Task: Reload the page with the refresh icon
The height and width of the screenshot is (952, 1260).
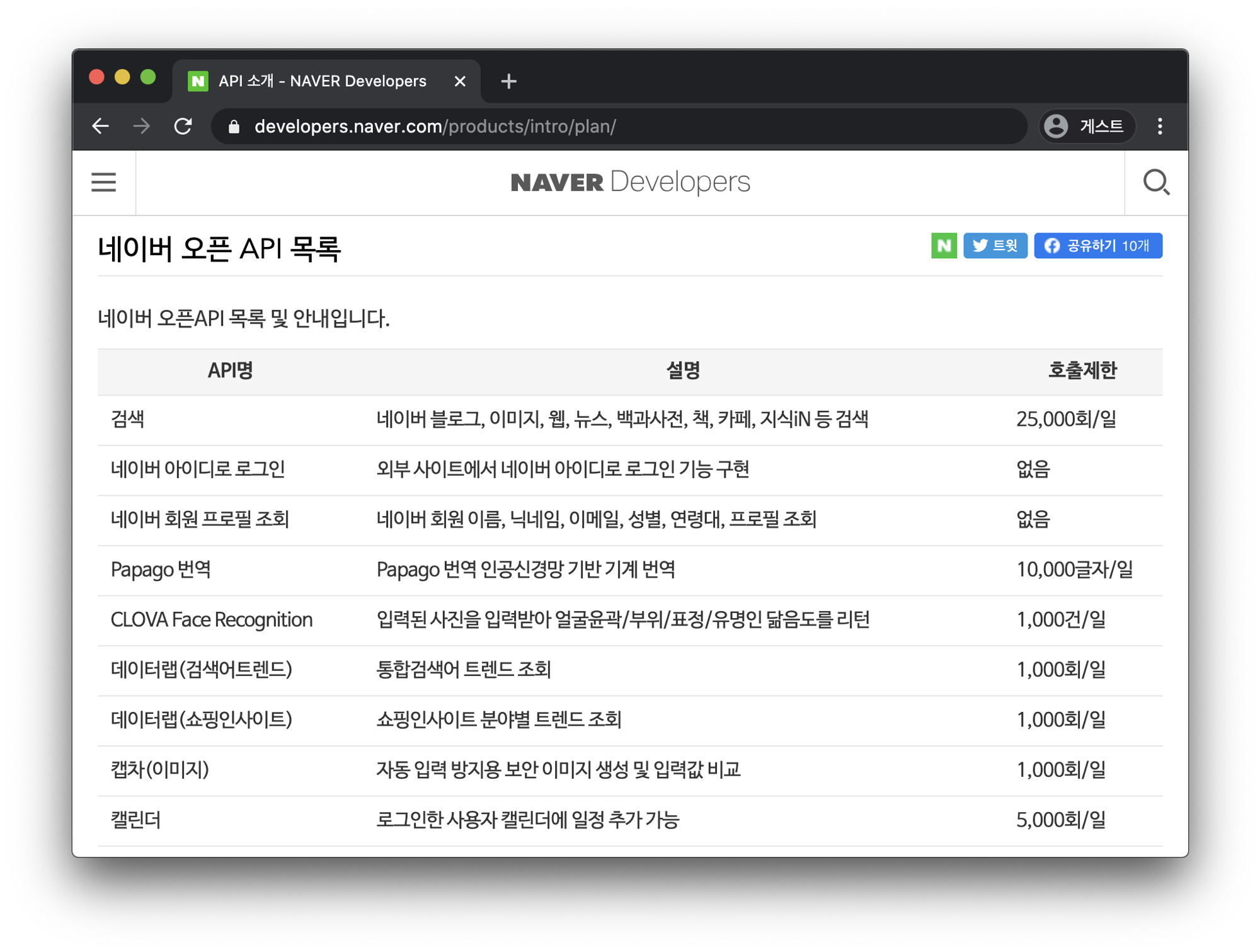Action: (183, 126)
